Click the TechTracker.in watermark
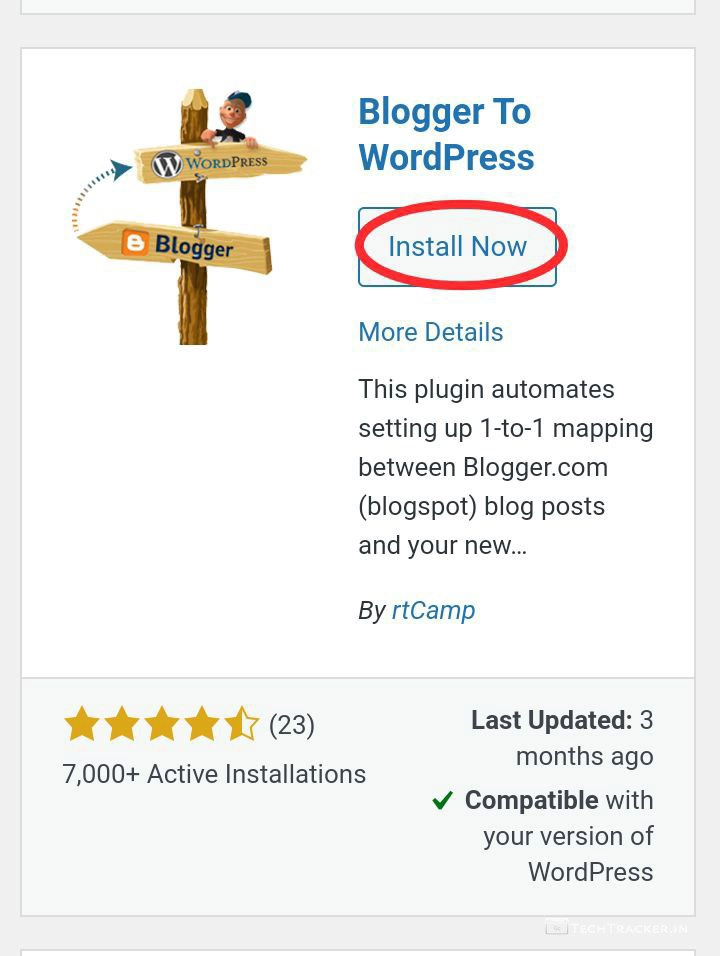 click(x=617, y=928)
